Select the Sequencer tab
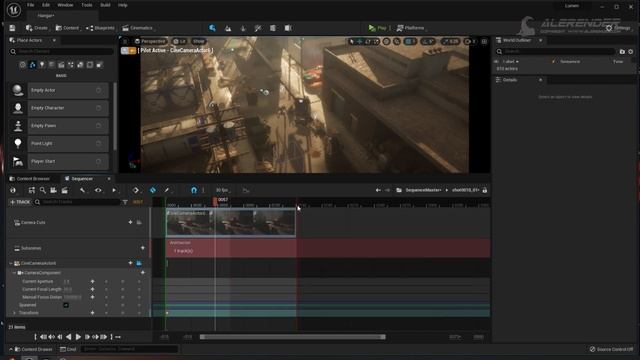 pos(82,179)
